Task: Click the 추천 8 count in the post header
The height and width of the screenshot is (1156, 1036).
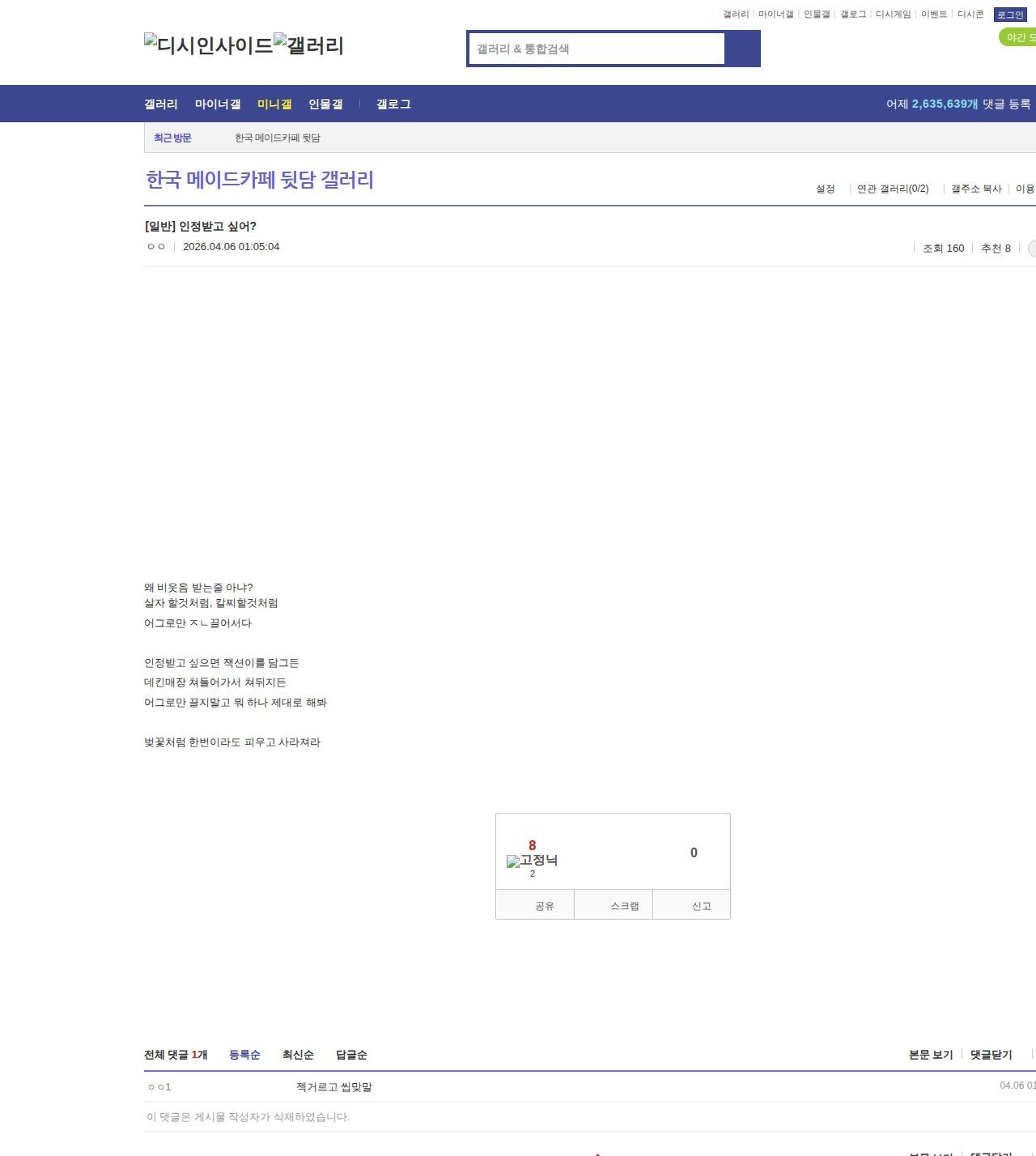Action: [996, 249]
